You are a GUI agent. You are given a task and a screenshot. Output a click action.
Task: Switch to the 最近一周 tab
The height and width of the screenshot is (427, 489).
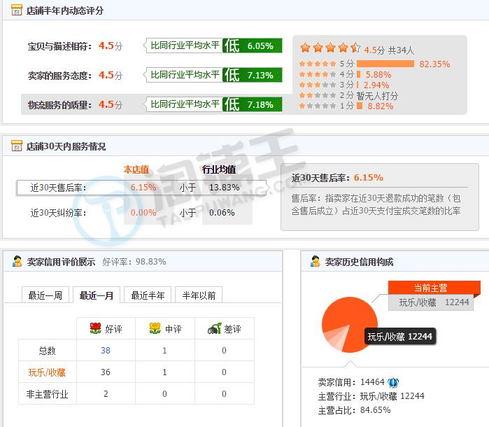[45, 295]
